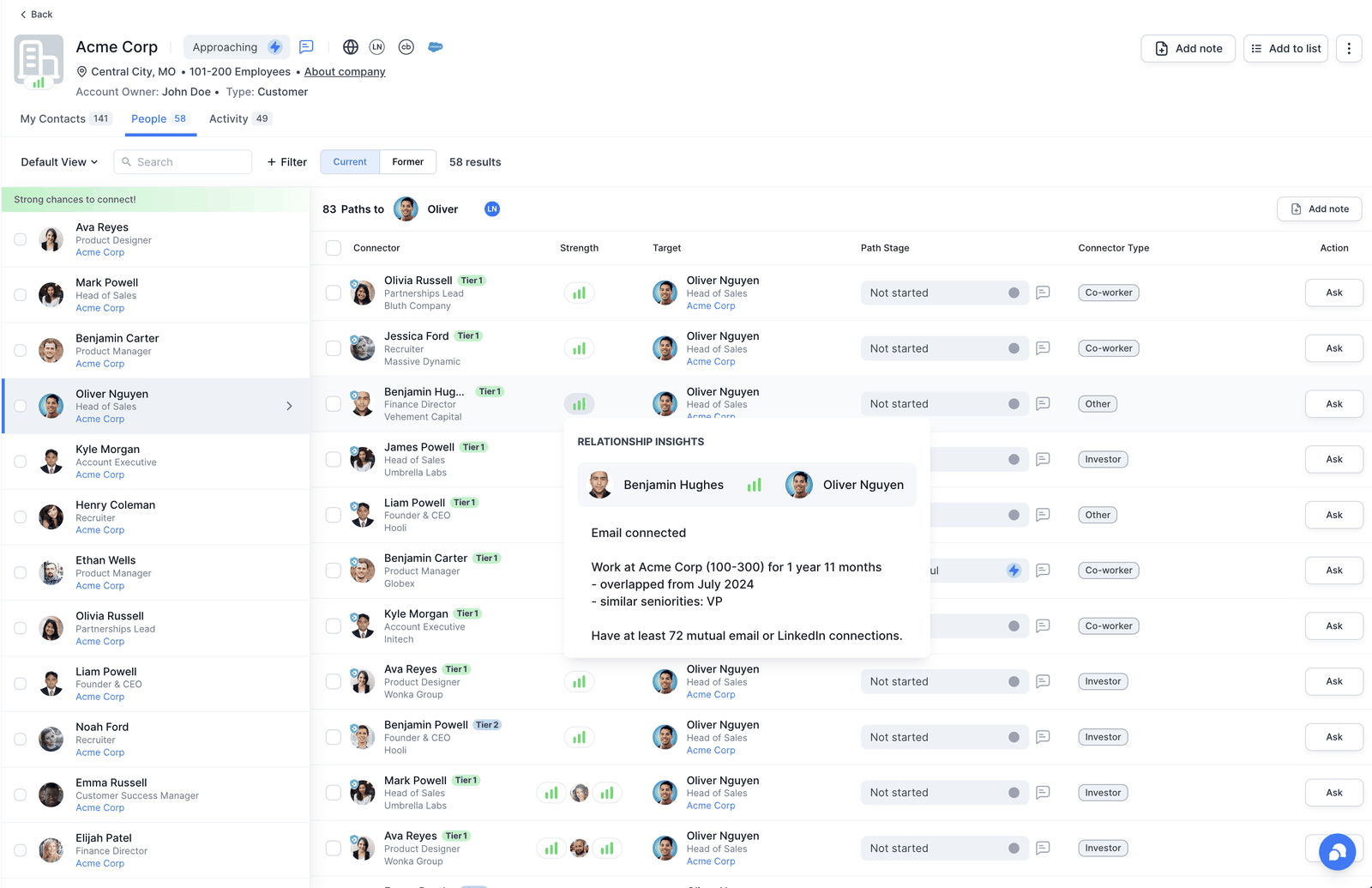Check the Olivia Russell connector row checkbox
The width and height of the screenshot is (1372, 888).
[x=334, y=293]
